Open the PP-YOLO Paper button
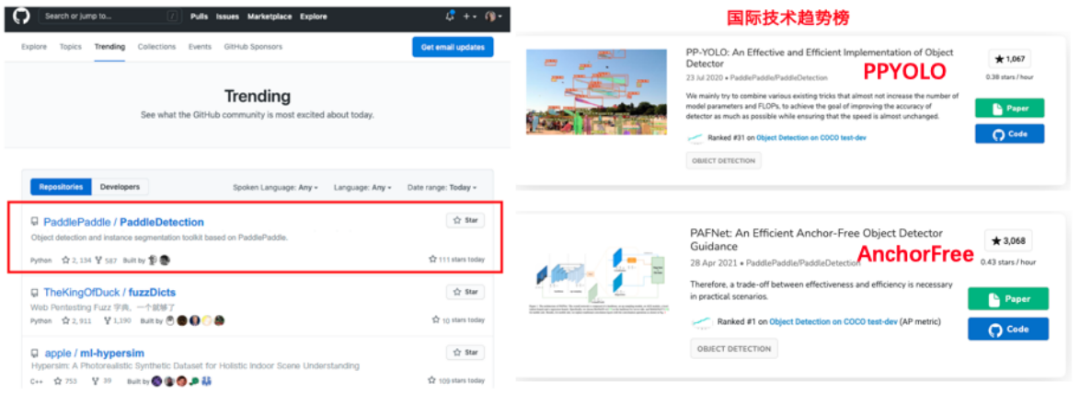Image resolution: width=1080 pixels, height=406 pixels. pos(1010,108)
